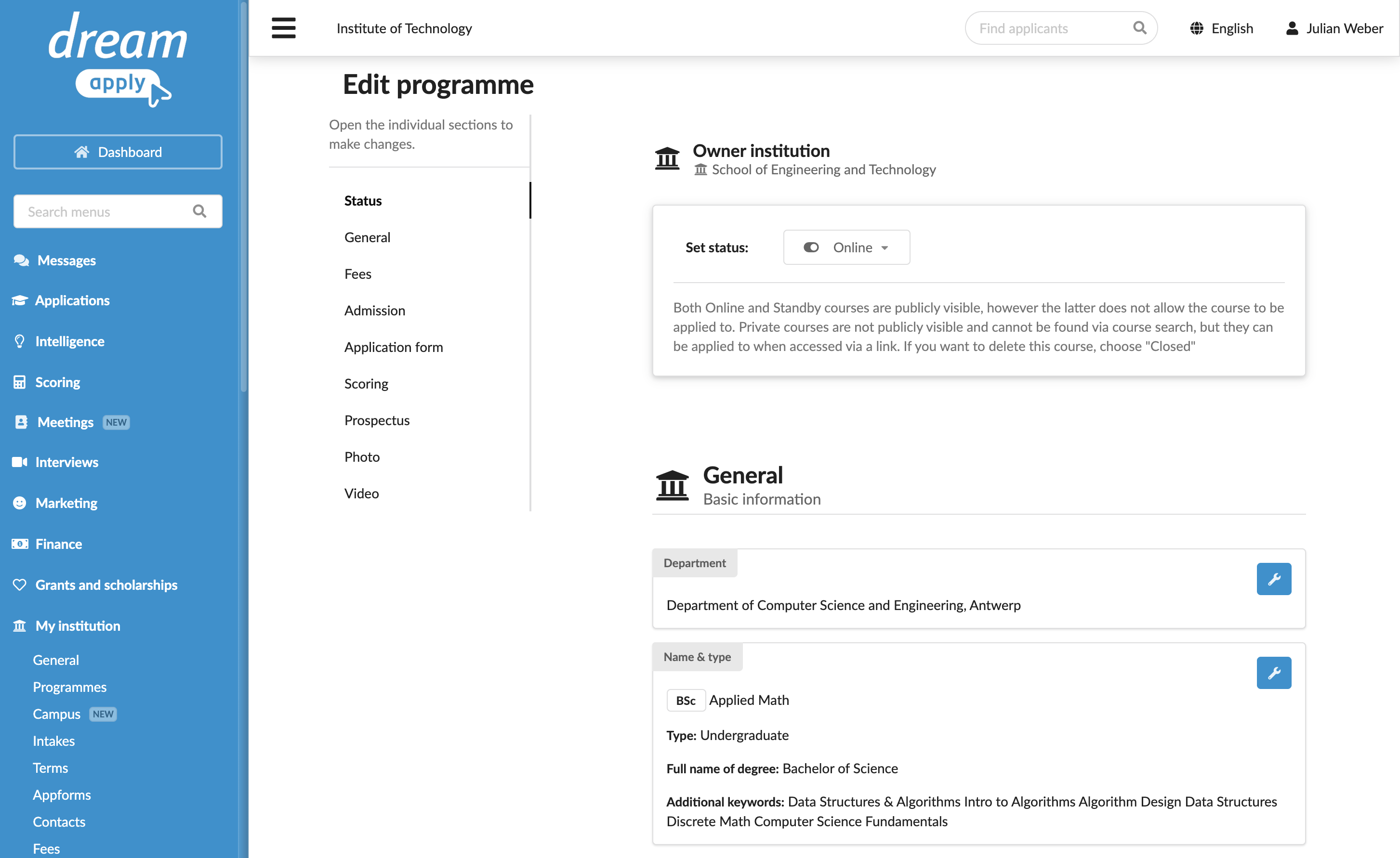Click the DreamApply logo

point(118,60)
